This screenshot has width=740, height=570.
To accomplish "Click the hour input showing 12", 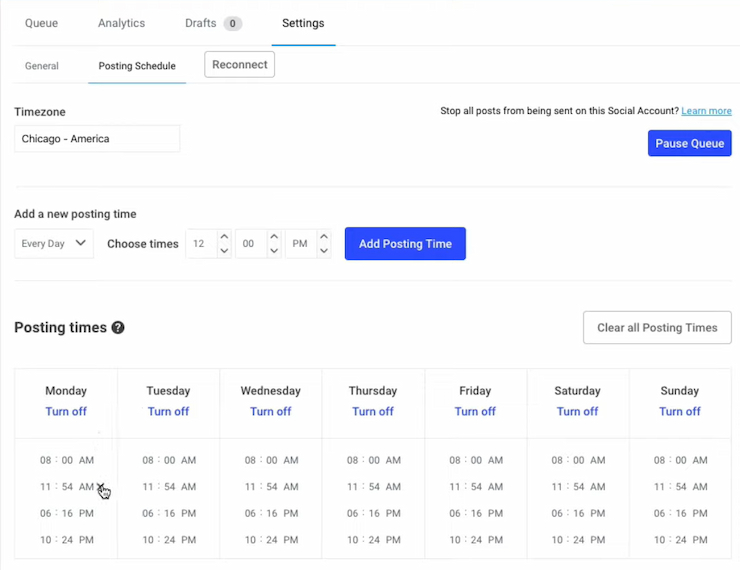I will tap(202, 243).
